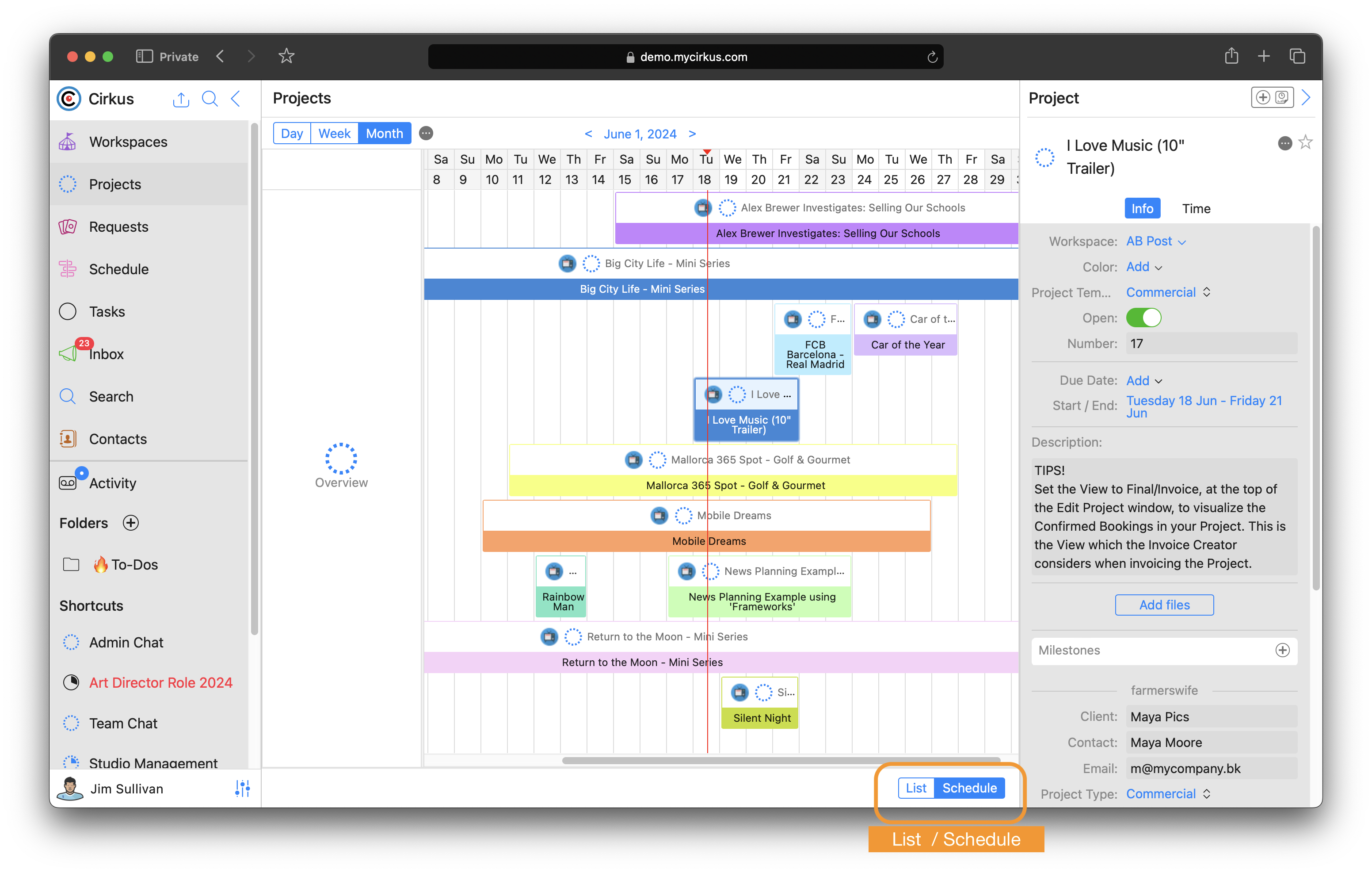The image size is (1372, 873).
Task: Open the Cirkus share icon in sidebar header
Action: 181,99
